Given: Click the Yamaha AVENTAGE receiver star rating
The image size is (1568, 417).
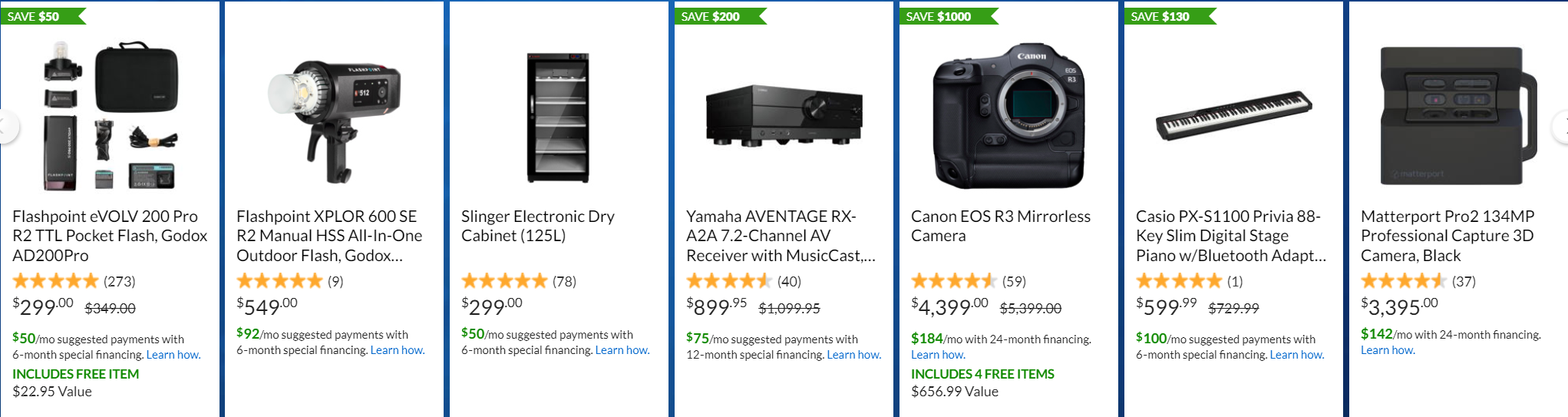Looking at the screenshot, I should [729, 281].
